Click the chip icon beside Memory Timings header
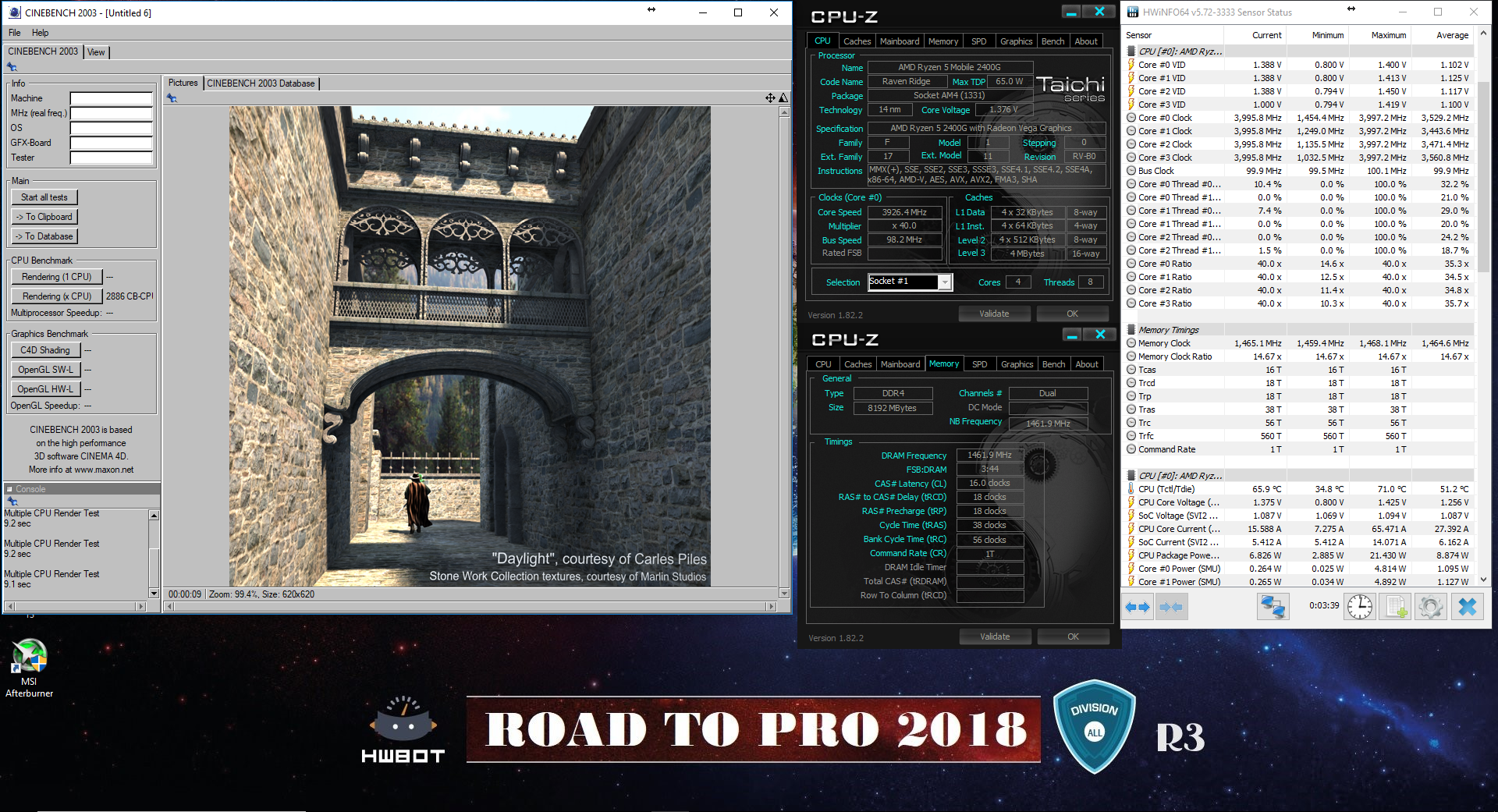 [1131, 330]
